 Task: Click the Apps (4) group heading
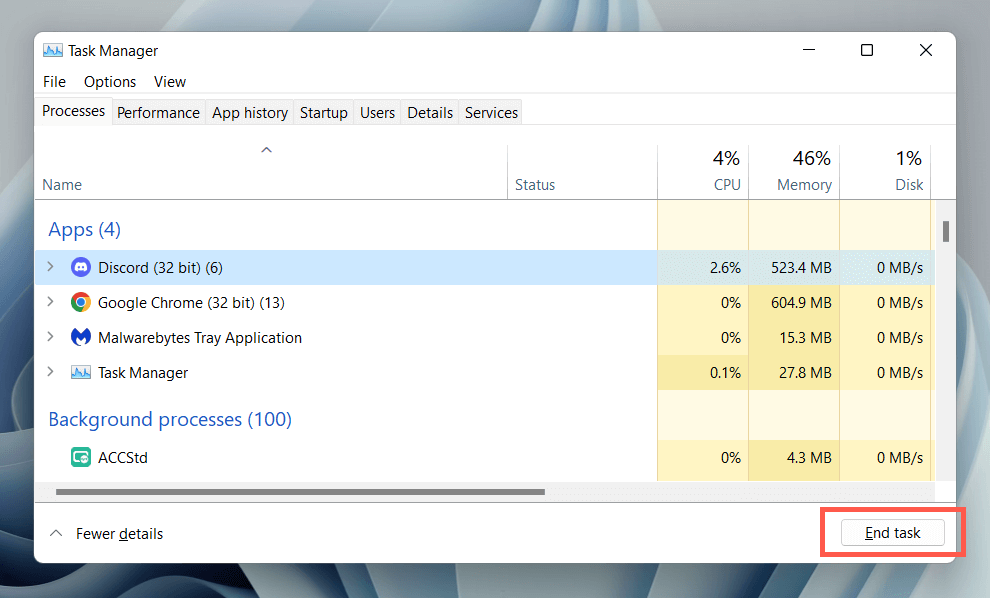click(85, 229)
